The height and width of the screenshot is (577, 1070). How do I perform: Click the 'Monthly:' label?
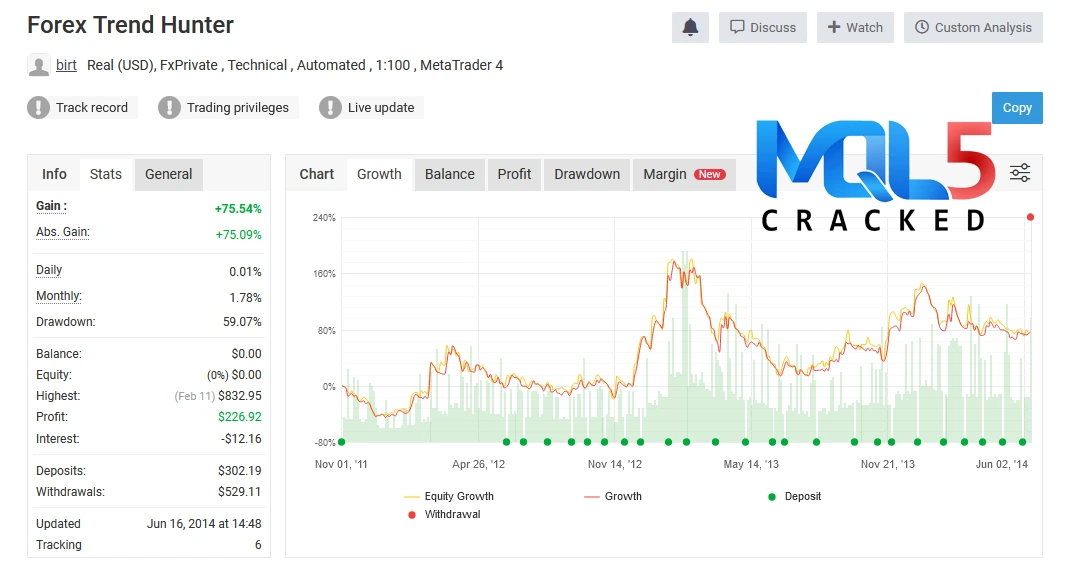coord(59,296)
